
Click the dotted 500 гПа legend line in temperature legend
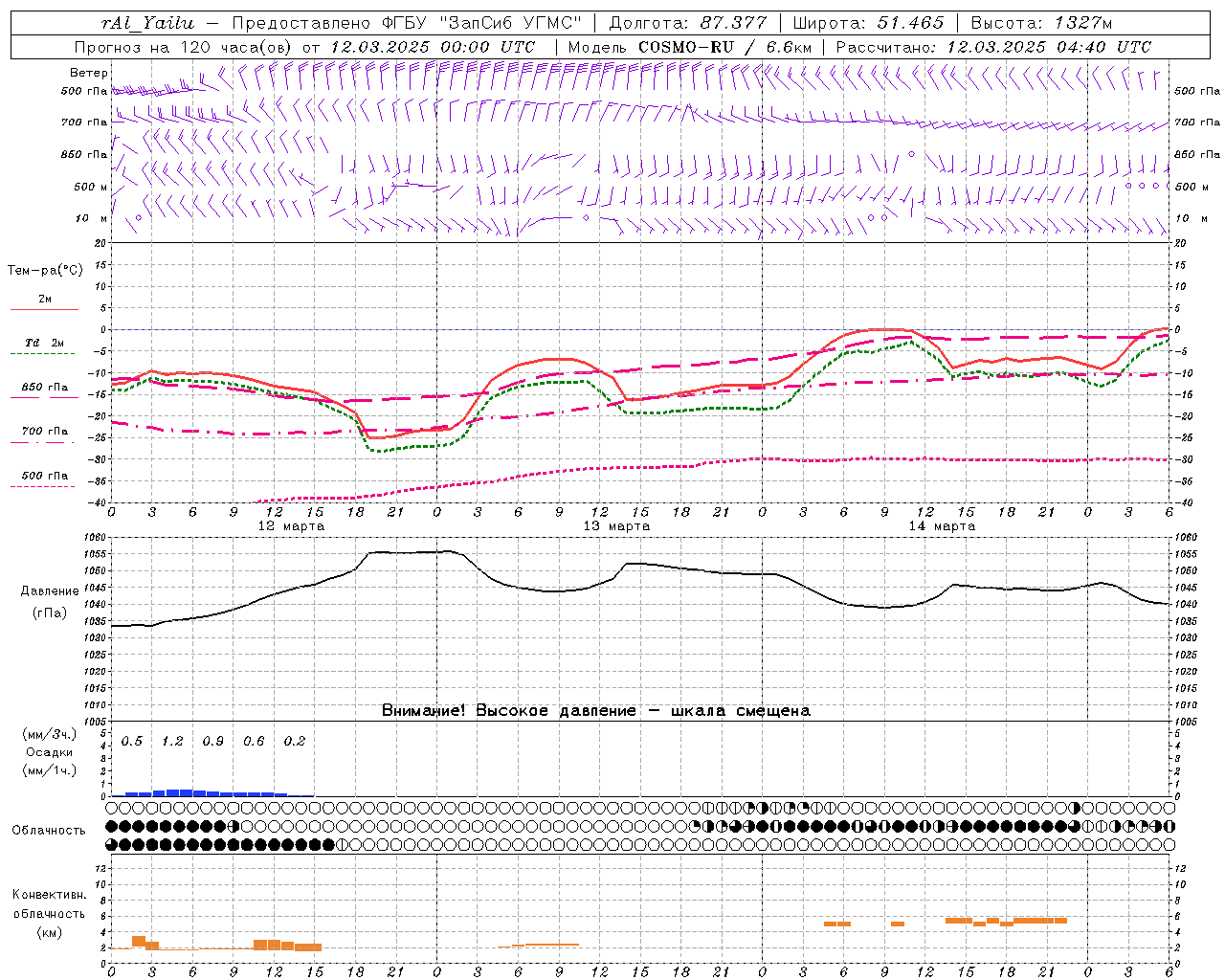click(44, 487)
